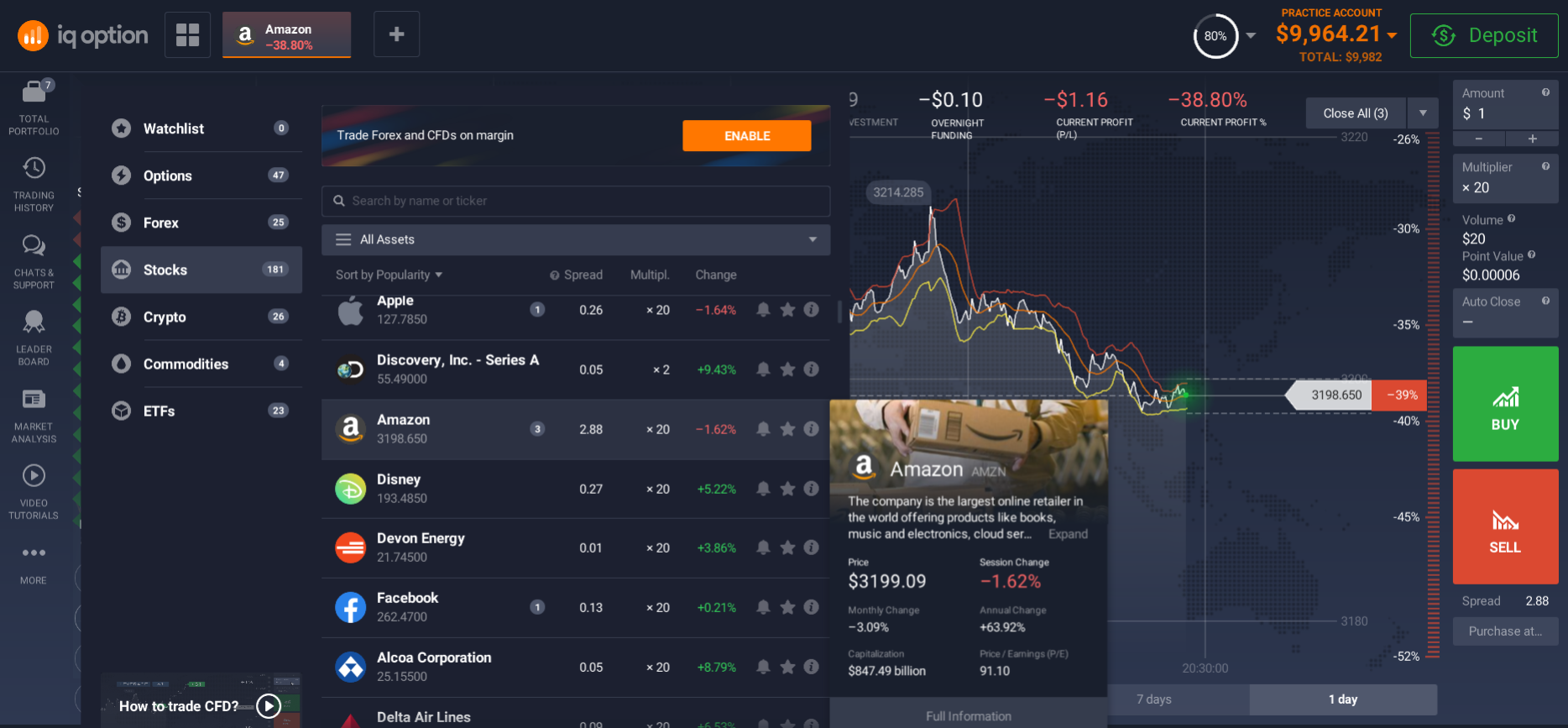Image resolution: width=1568 pixels, height=728 pixels.
Task: Click the Purchase at... button
Action: [x=1505, y=631]
